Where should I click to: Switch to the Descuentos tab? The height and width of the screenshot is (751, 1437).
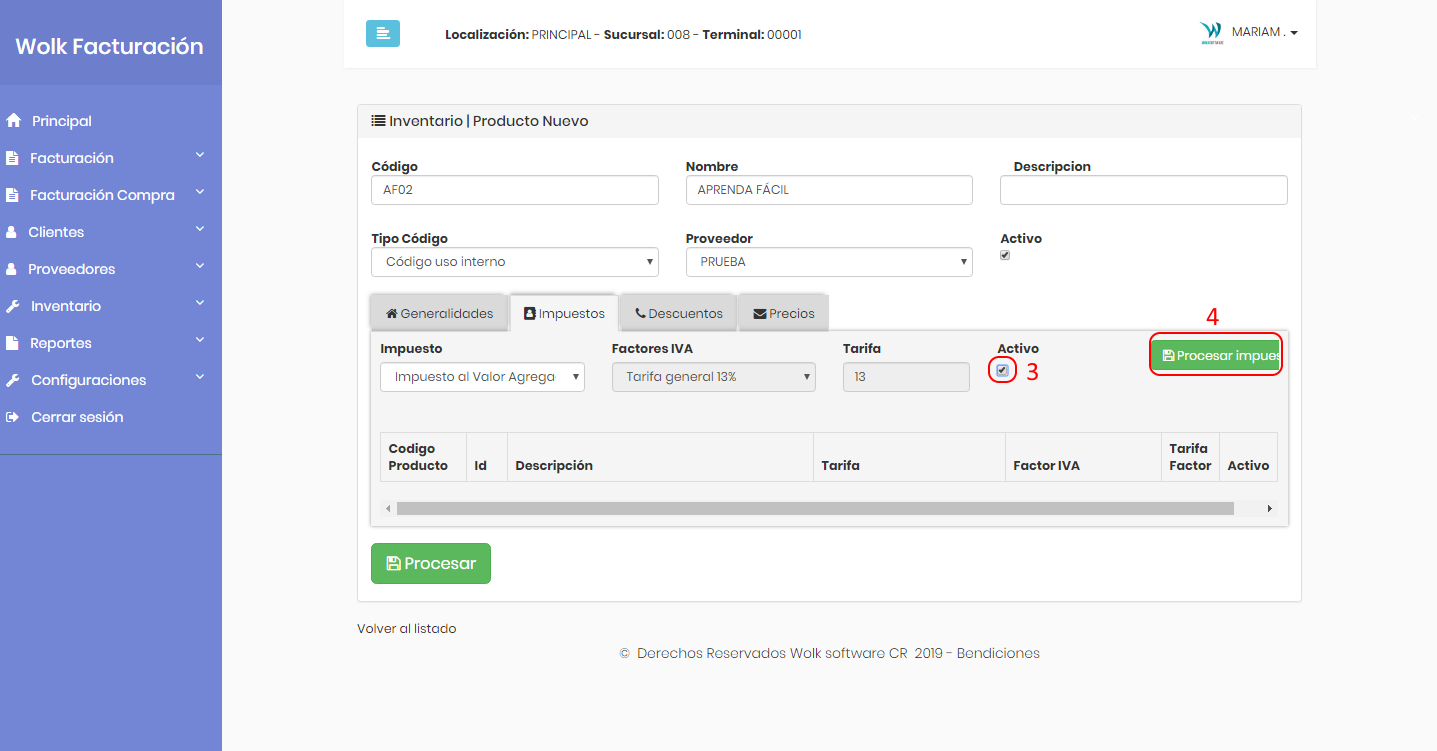click(x=678, y=313)
